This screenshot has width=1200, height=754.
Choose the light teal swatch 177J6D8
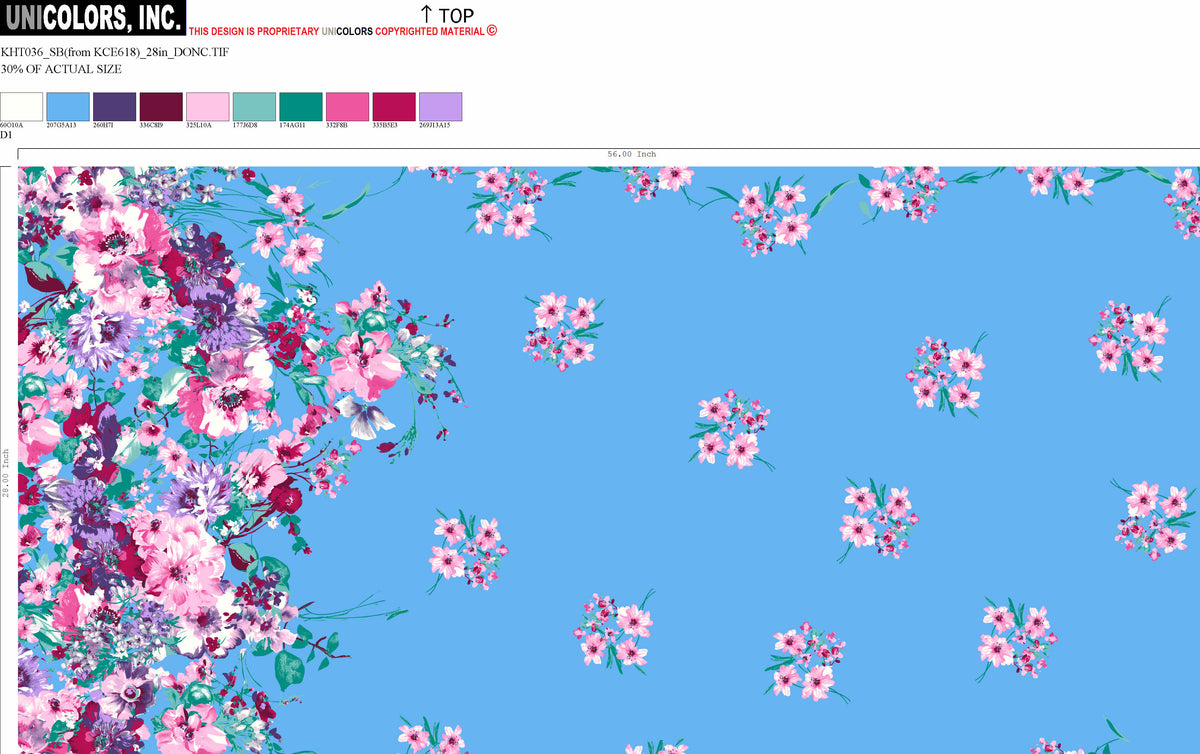tap(254, 107)
